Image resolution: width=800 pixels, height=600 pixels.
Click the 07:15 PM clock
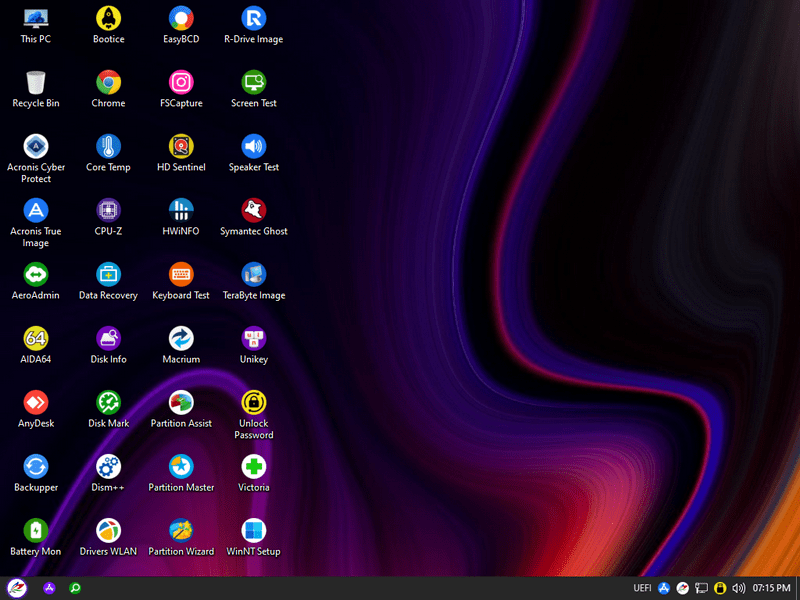pyautogui.click(x=771, y=588)
